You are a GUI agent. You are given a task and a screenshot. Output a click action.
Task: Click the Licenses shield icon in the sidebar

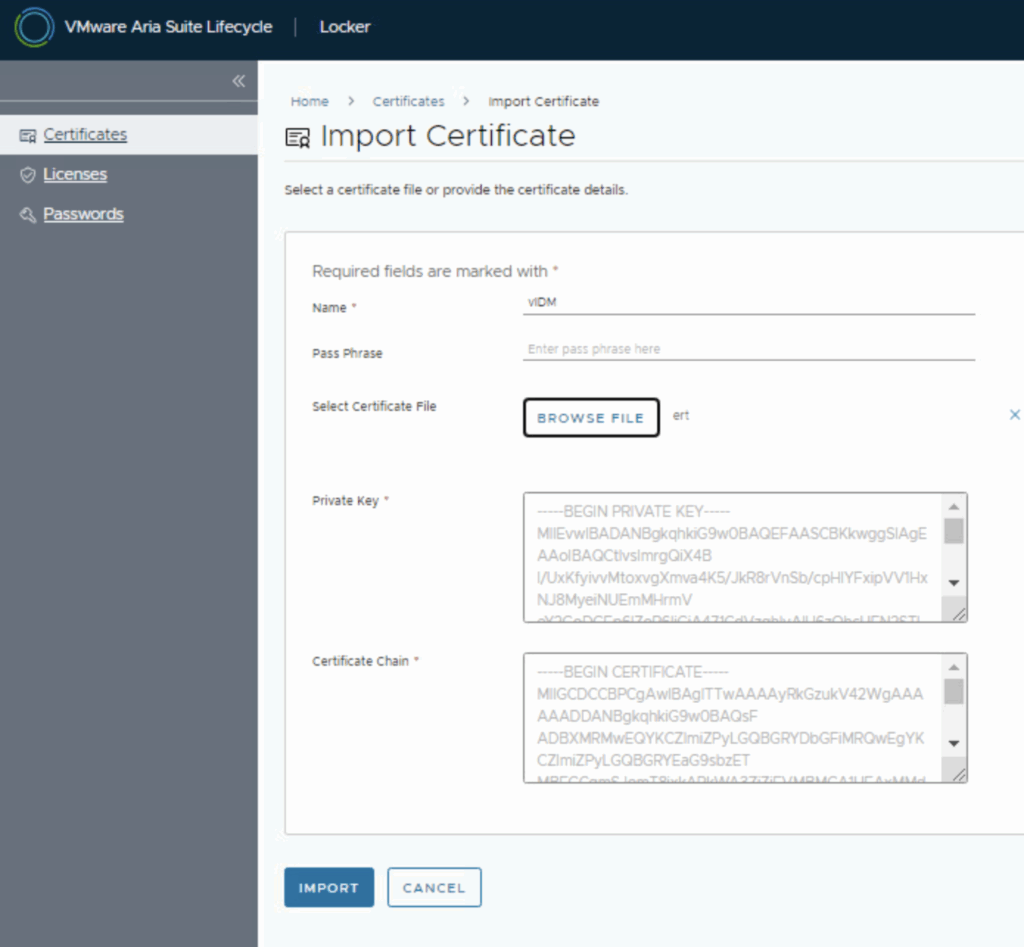pos(27,175)
